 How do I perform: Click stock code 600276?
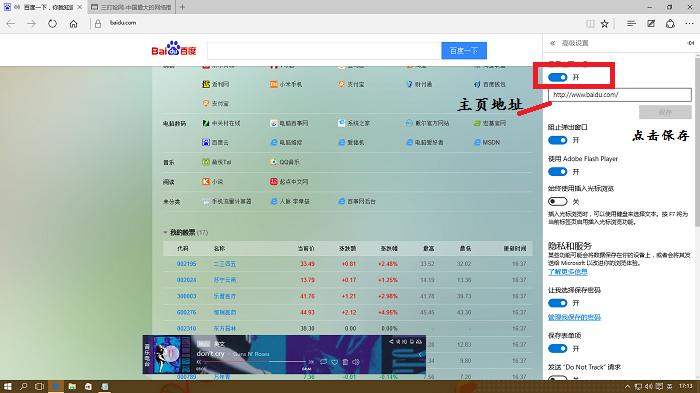pos(186,312)
